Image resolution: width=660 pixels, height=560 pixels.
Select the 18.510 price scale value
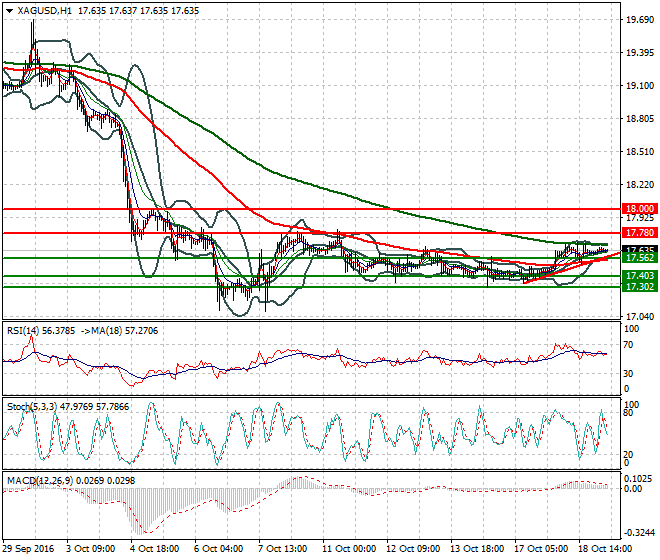(640, 152)
